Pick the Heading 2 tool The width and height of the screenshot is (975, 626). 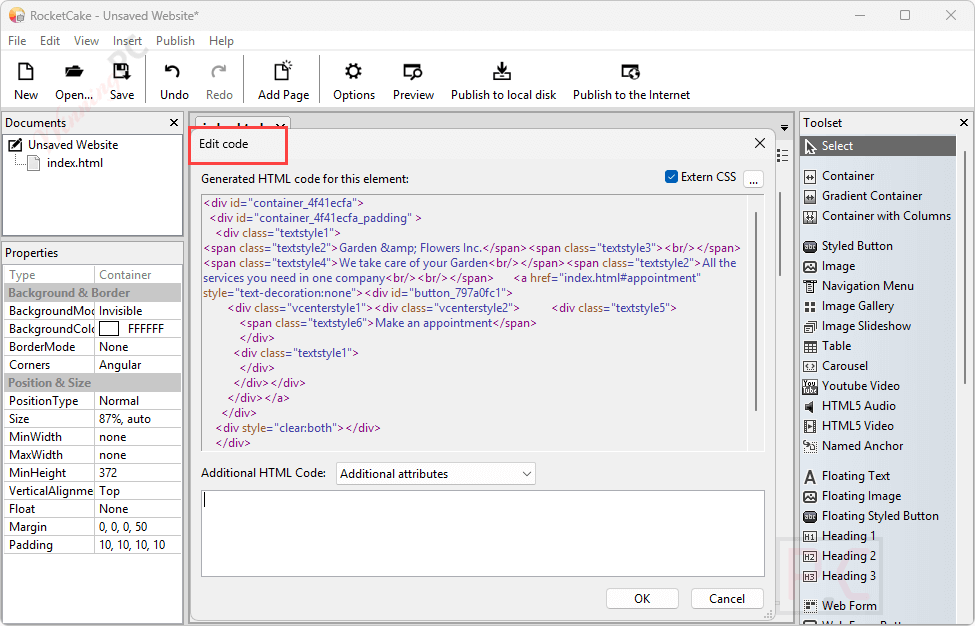pyautogui.click(x=839, y=556)
